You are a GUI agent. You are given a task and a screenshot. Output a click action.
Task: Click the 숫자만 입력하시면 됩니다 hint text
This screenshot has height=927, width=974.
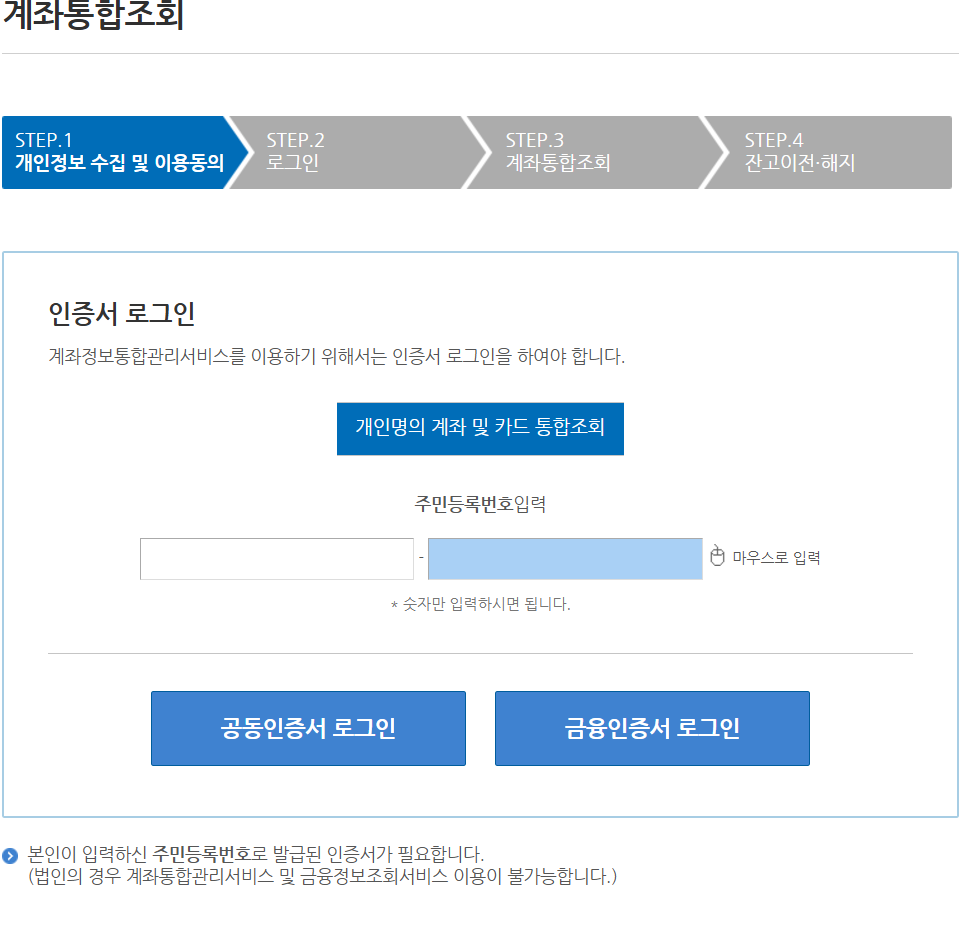(480, 604)
